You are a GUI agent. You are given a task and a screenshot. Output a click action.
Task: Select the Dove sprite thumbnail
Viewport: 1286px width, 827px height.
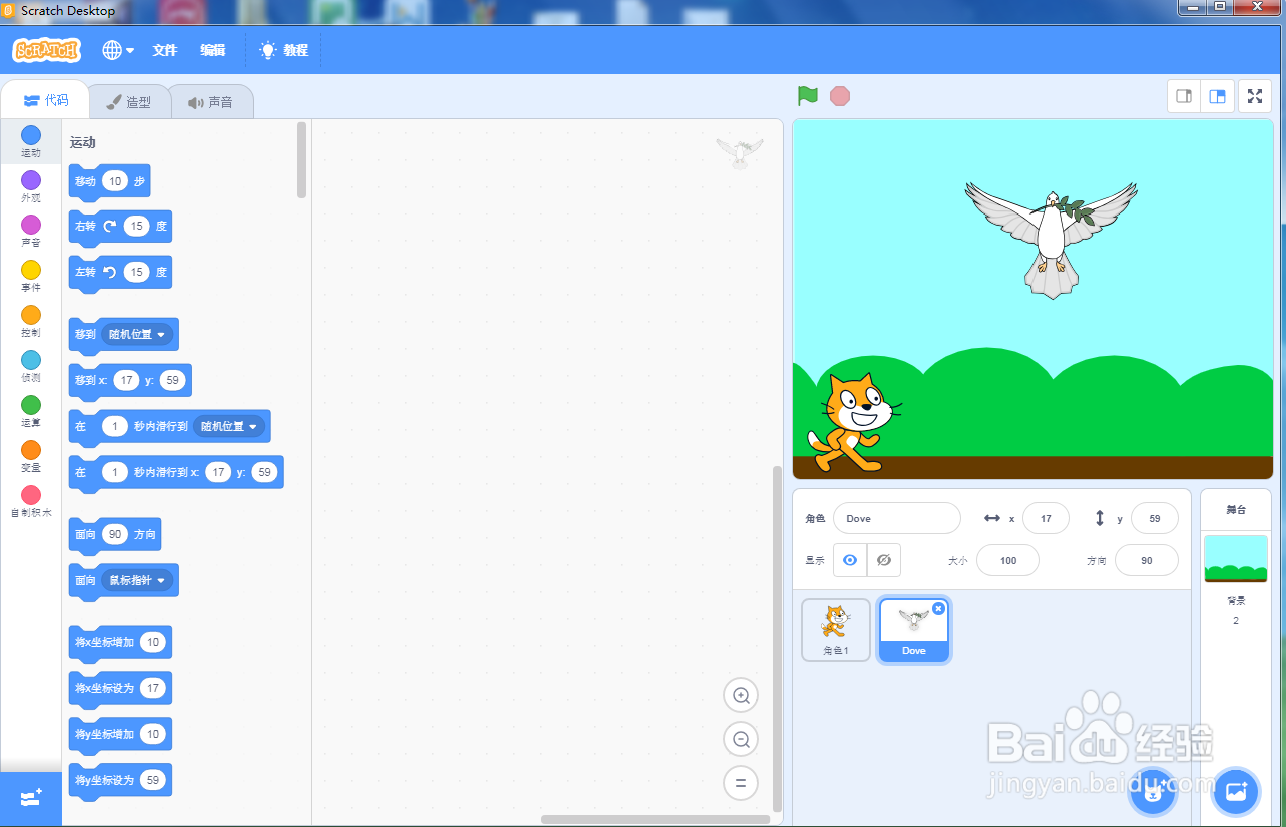(x=914, y=630)
